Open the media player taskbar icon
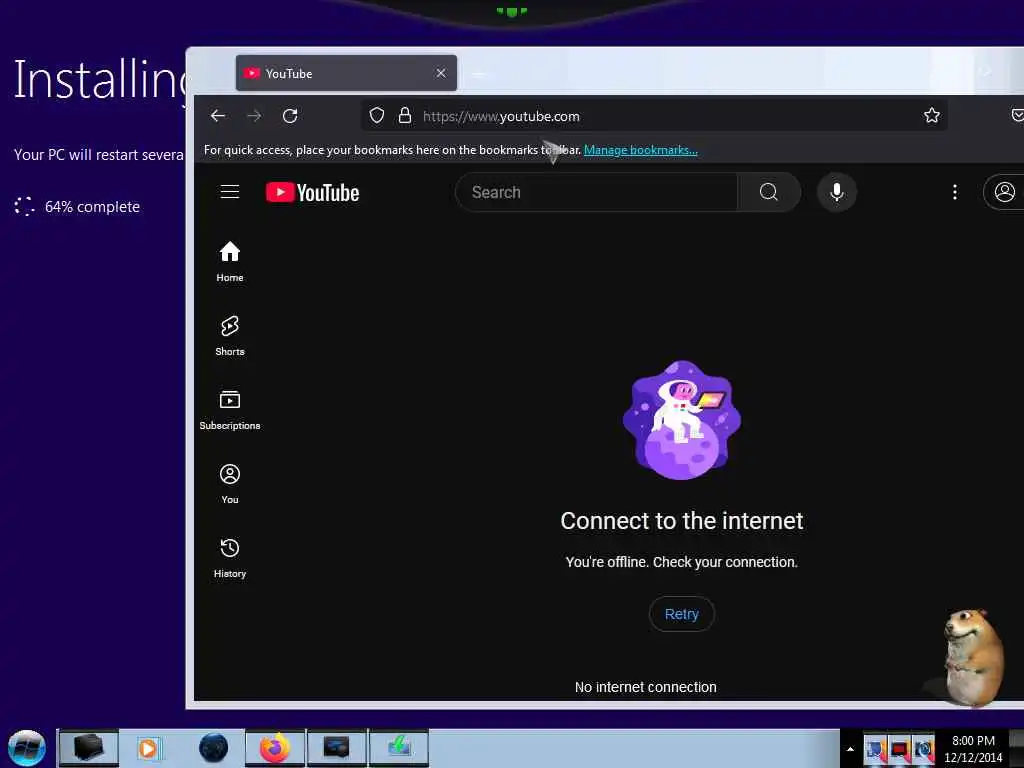Viewport: 1024px width, 768px height. pos(148,748)
